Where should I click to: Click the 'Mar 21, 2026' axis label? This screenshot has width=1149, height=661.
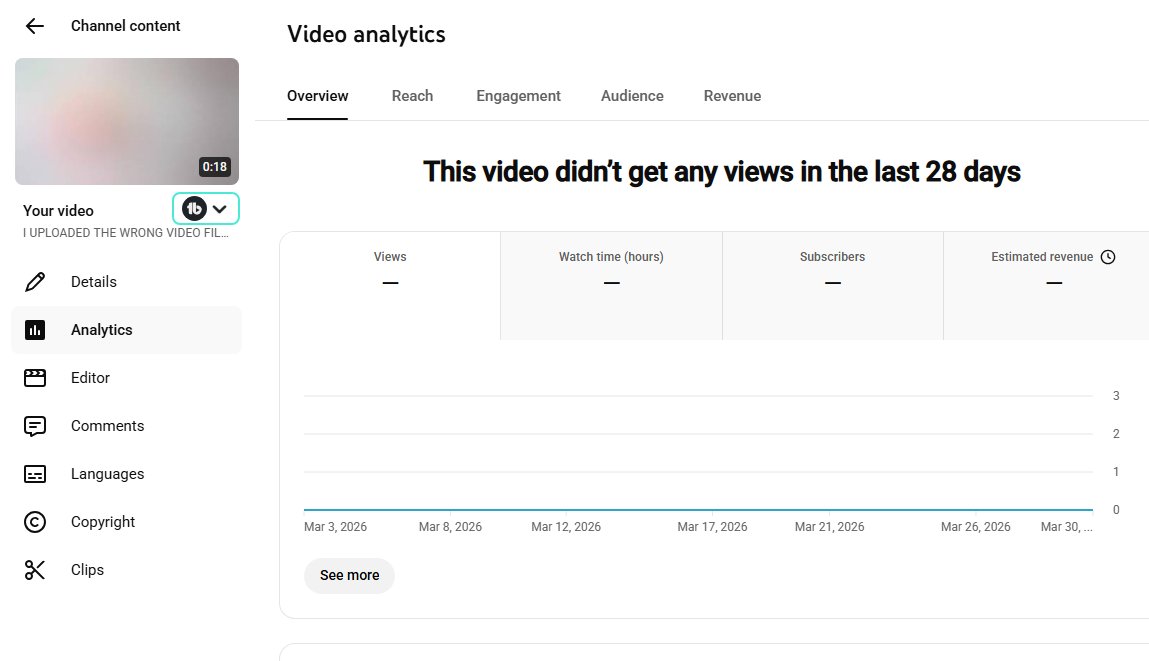click(x=830, y=527)
